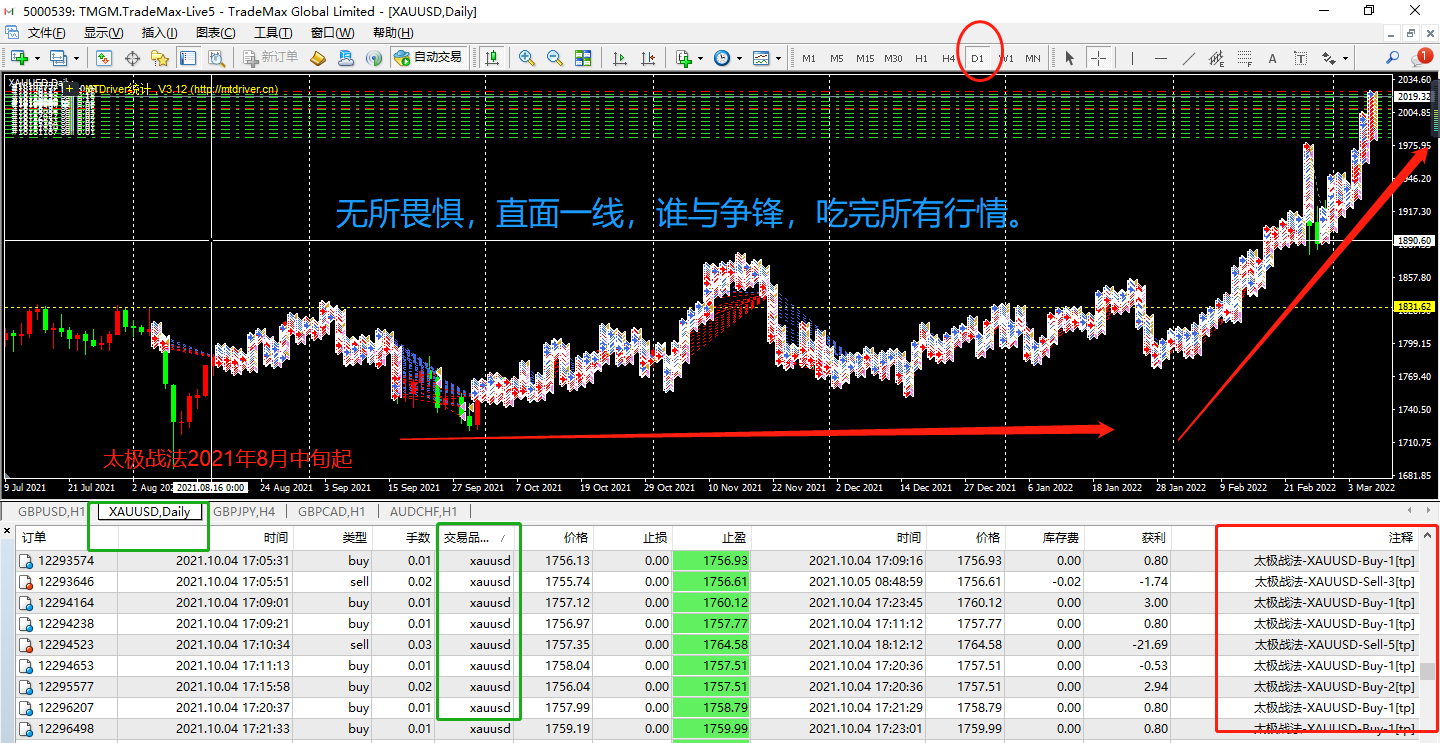Expand the arrows tool dropdown

pyautogui.click(x=1346, y=58)
